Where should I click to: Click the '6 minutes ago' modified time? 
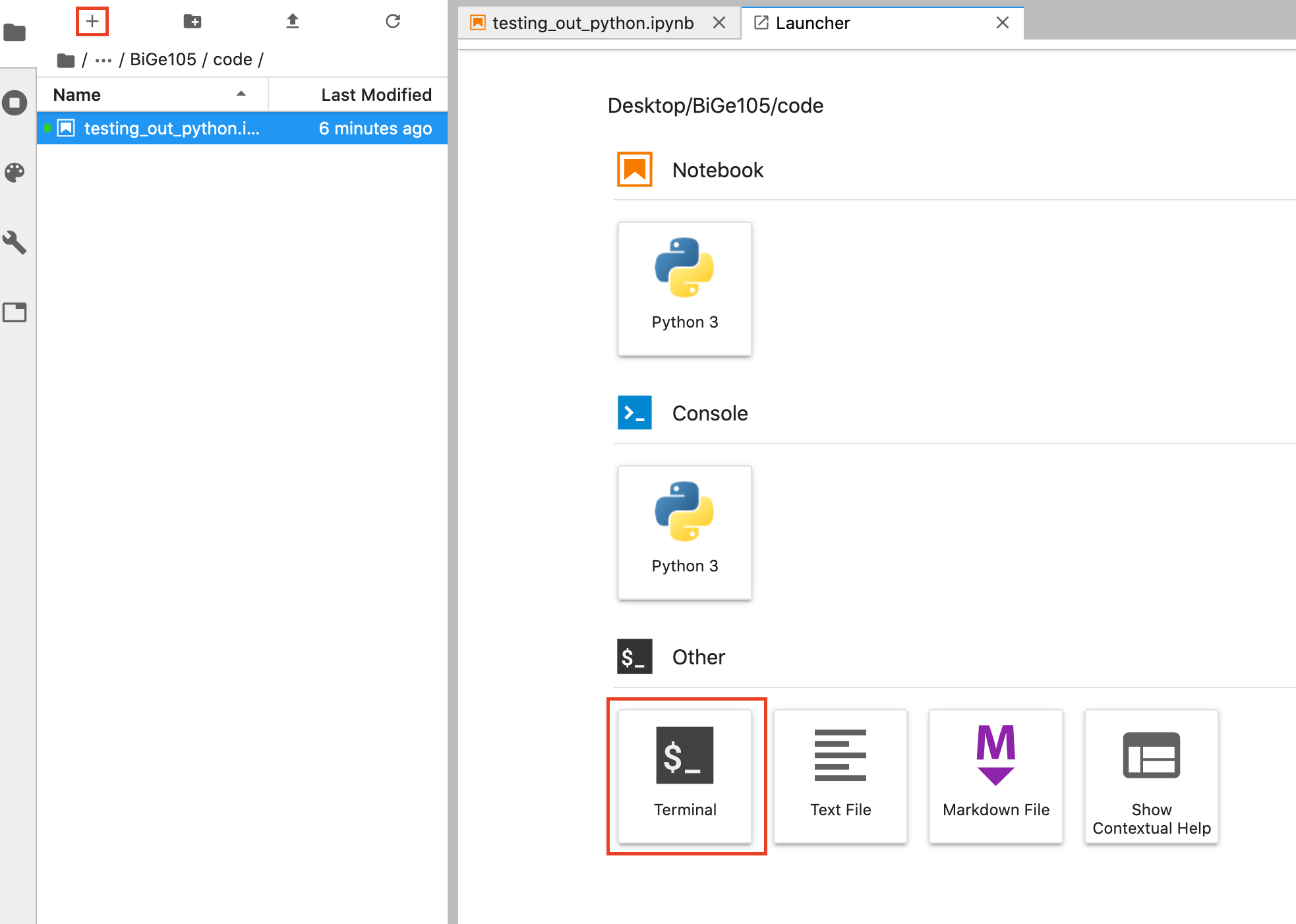point(376,128)
